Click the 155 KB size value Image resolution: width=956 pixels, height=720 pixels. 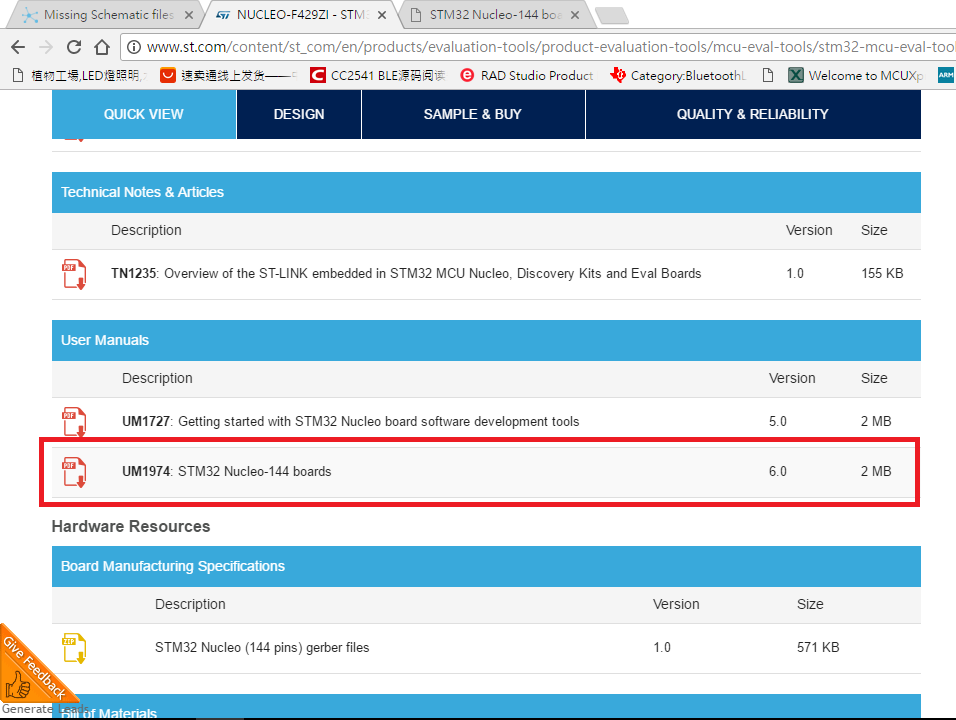pyautogui.click(x=882, y=274)
